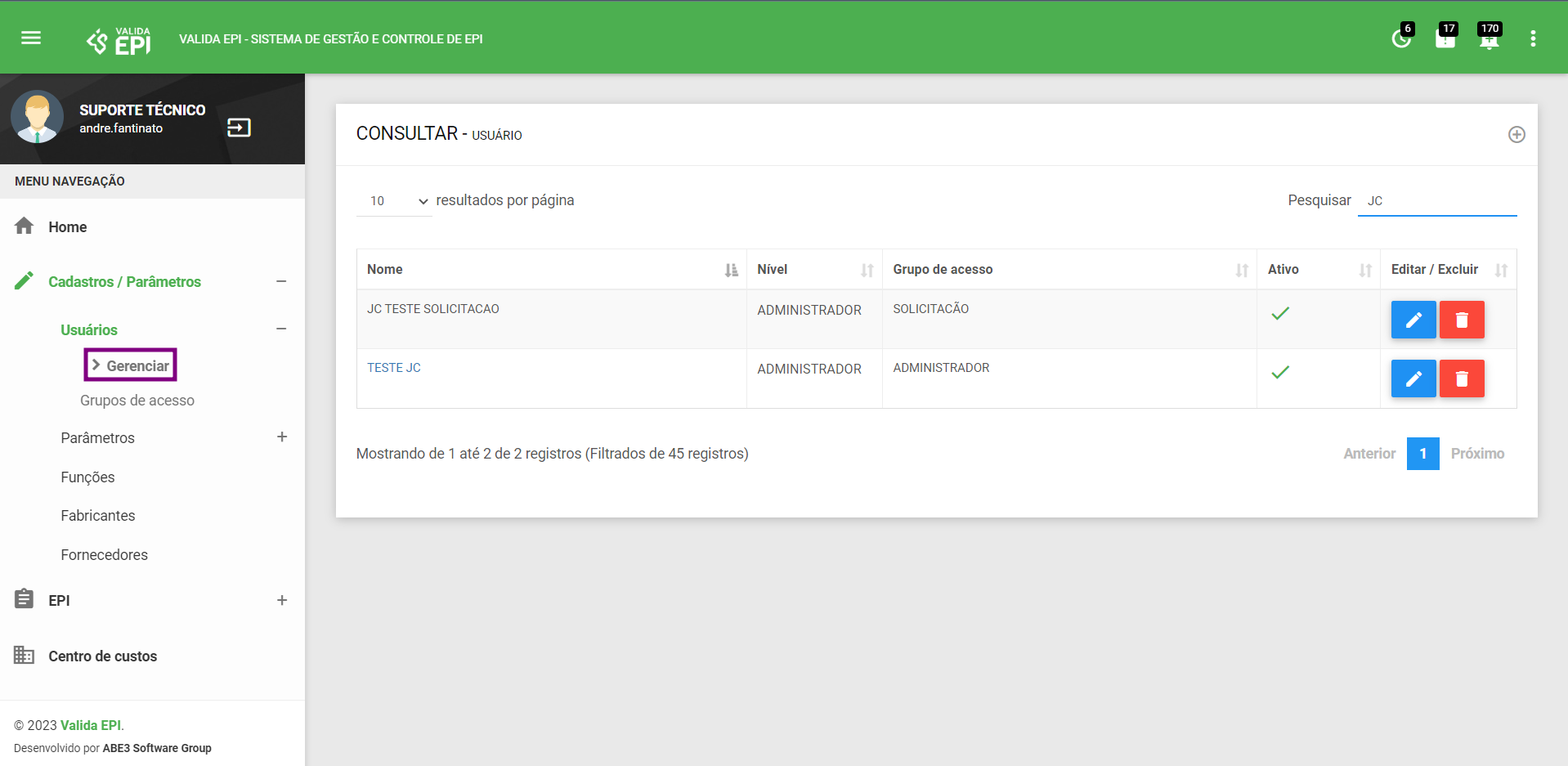Open the Funções menu item
This screenshot has width=1568, height=766.
pos(87,477)
